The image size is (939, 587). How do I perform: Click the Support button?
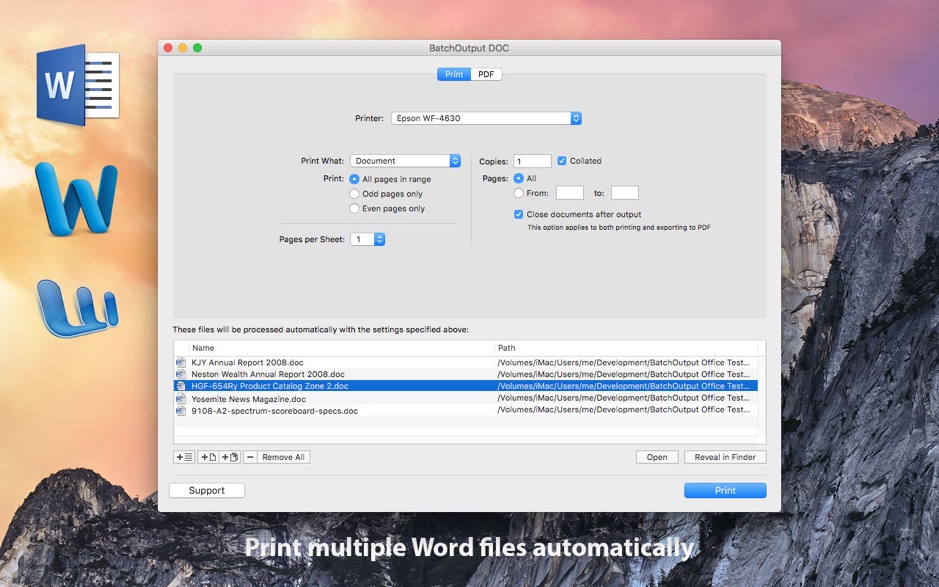[207, 490]
